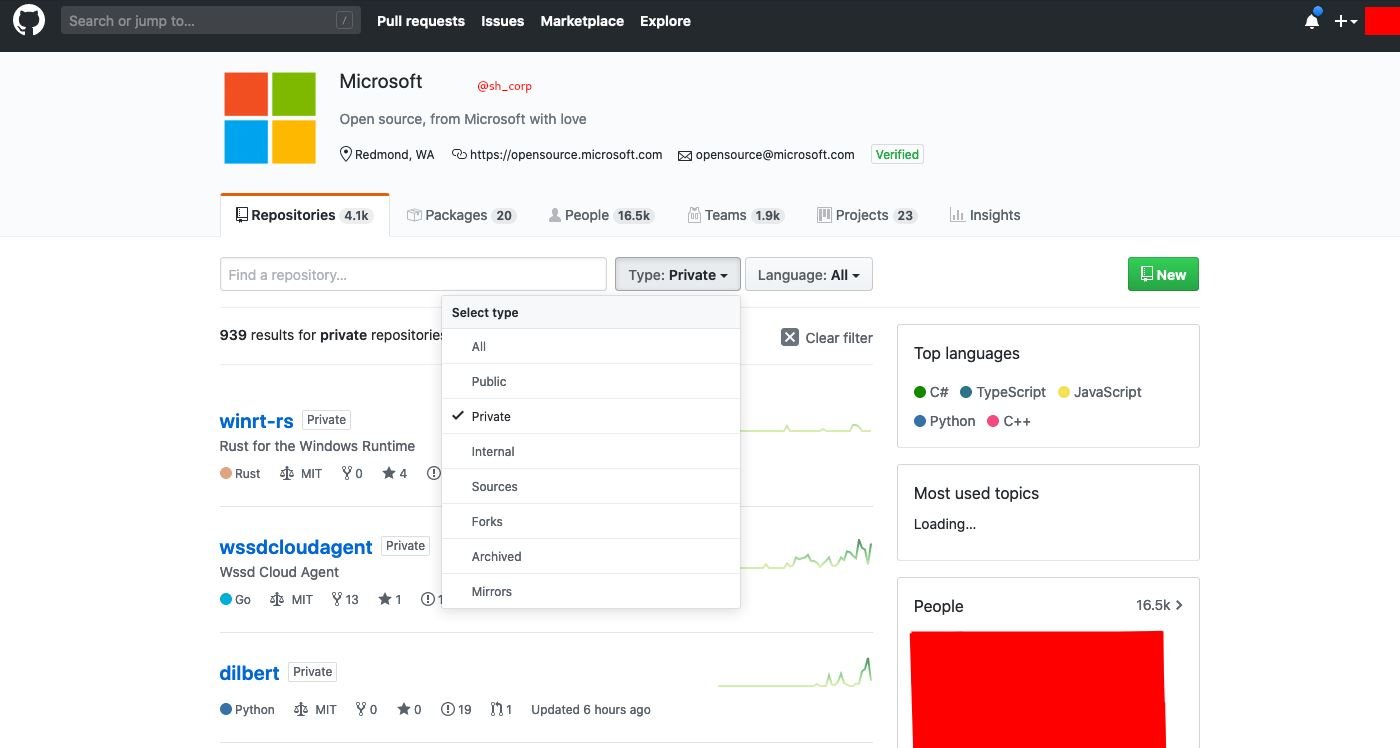Switch to the Projects tab

[x=866, y=215]
